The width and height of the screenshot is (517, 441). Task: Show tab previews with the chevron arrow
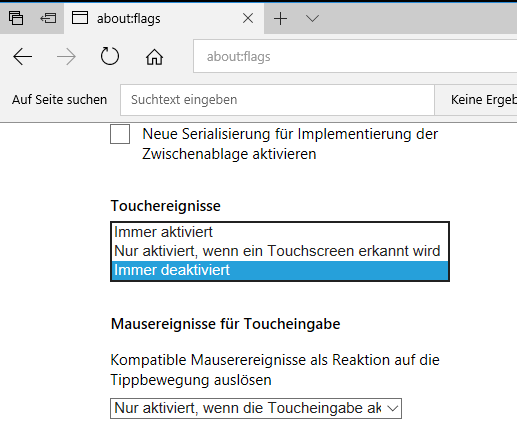point(312,18)
